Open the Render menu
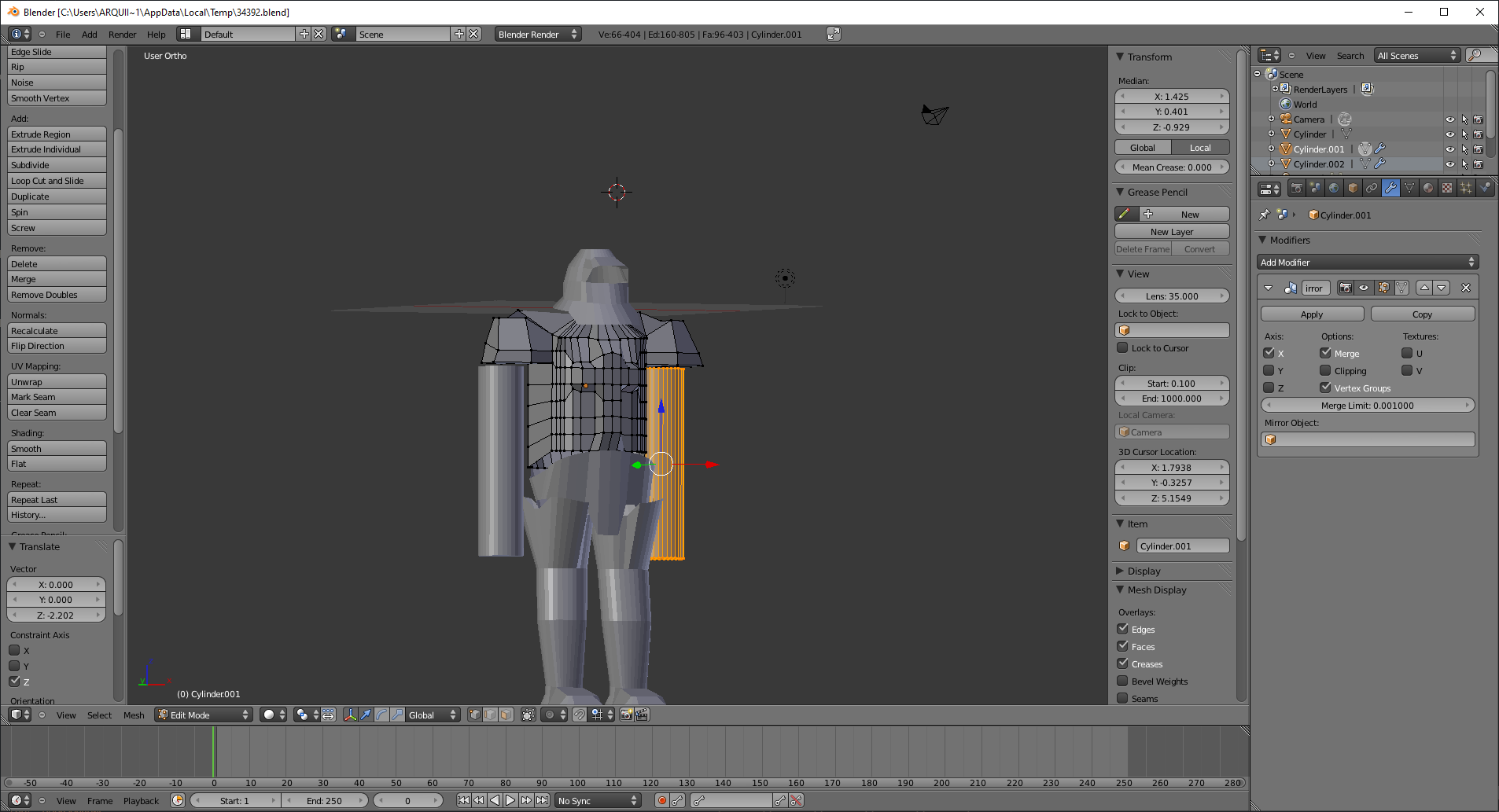1499x812 pixels. tap(122, 35)
